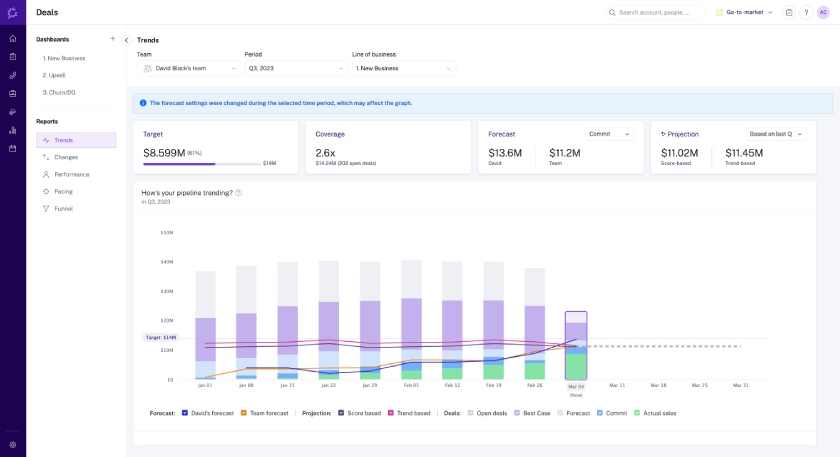The height and width of the screenshot is (457, 840).
Task: Toggle Open deals legend checkbox
Action: point(470,413)
